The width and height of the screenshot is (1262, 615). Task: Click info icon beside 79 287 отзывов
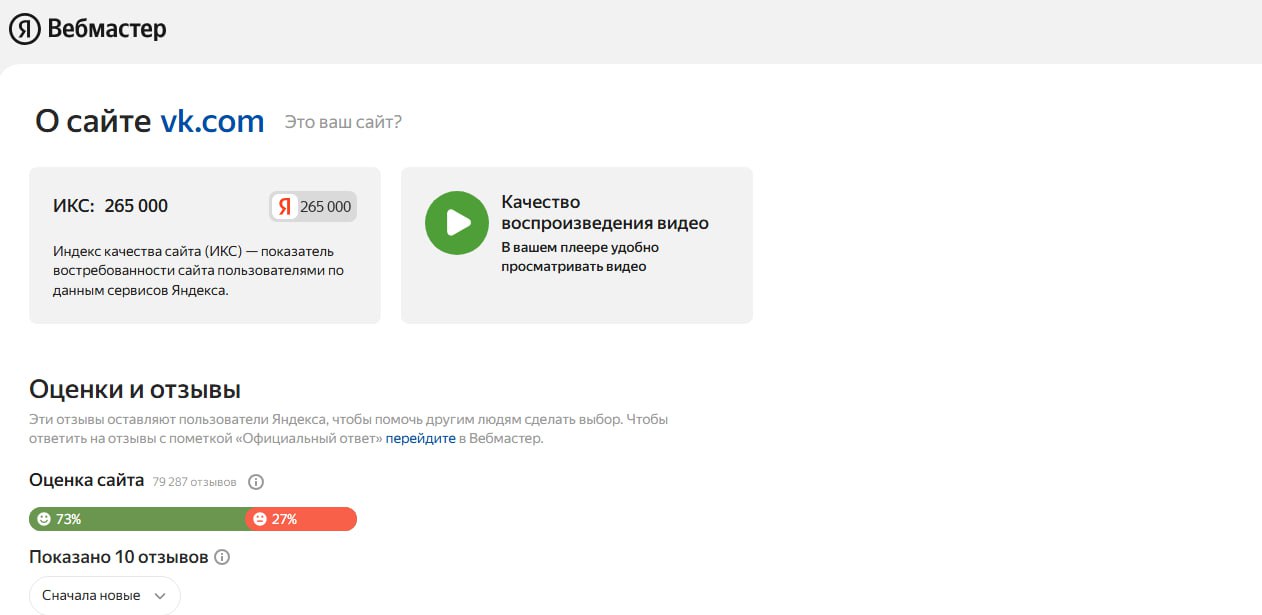255,482
